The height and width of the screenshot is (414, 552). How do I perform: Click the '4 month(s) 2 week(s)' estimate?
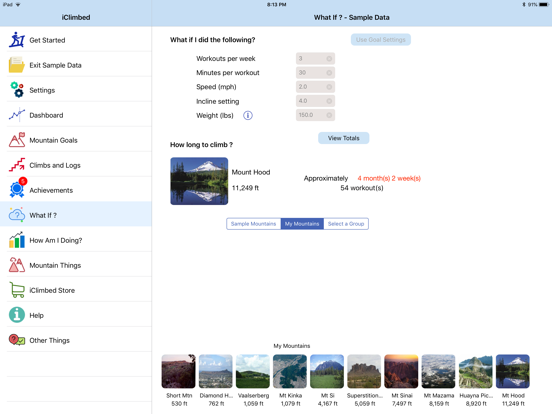tap(389, 178)
